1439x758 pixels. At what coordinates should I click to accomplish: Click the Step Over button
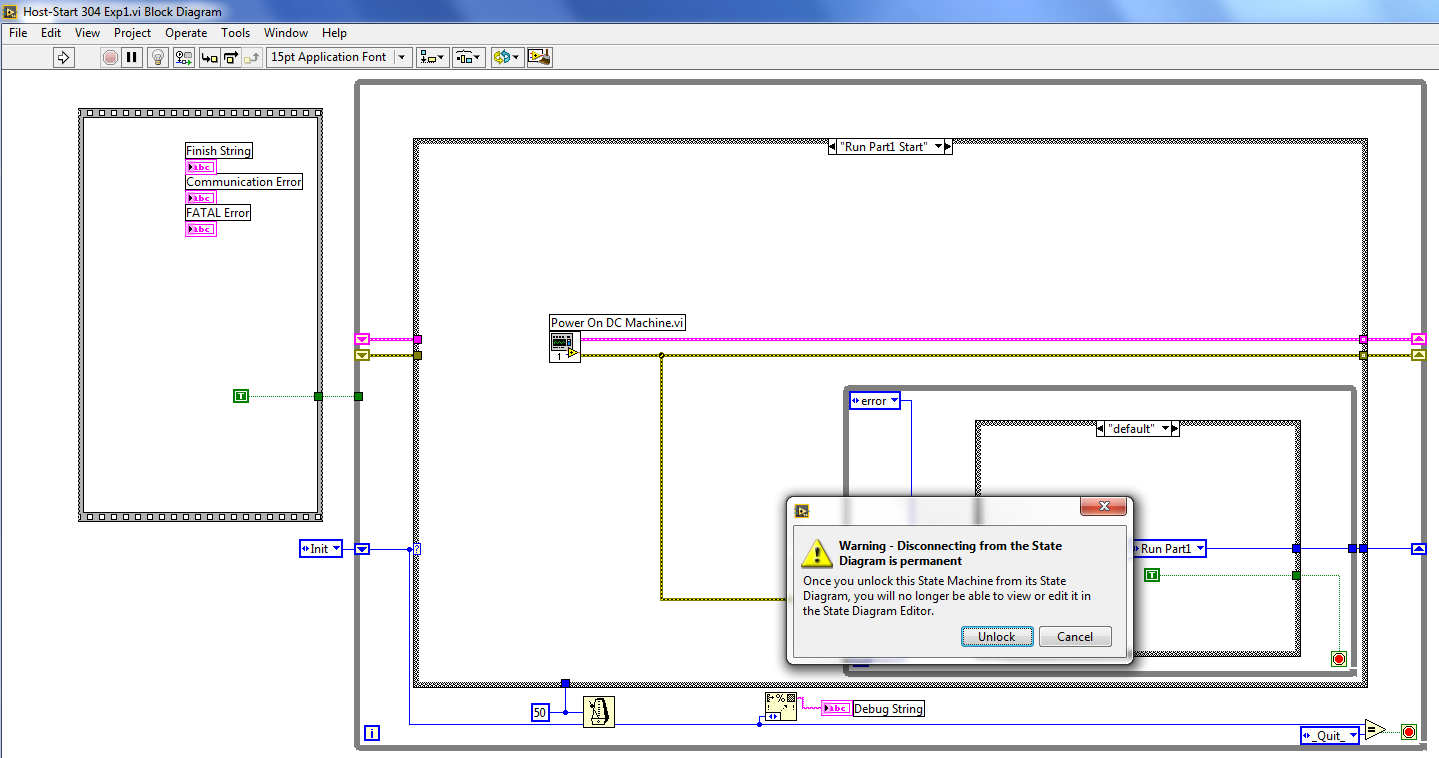point(231,57)
